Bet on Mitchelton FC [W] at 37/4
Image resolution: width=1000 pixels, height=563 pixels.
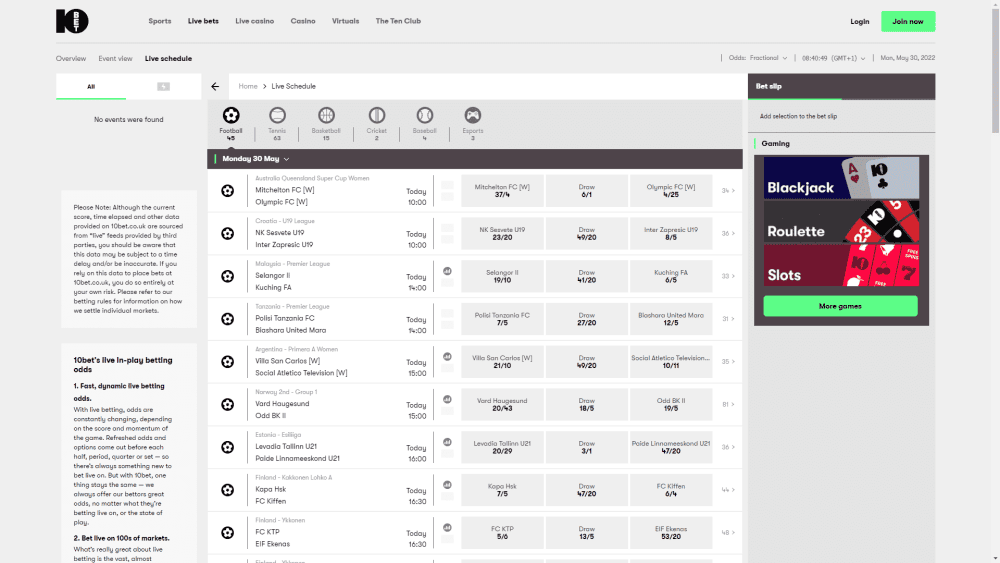coord(503,191)
